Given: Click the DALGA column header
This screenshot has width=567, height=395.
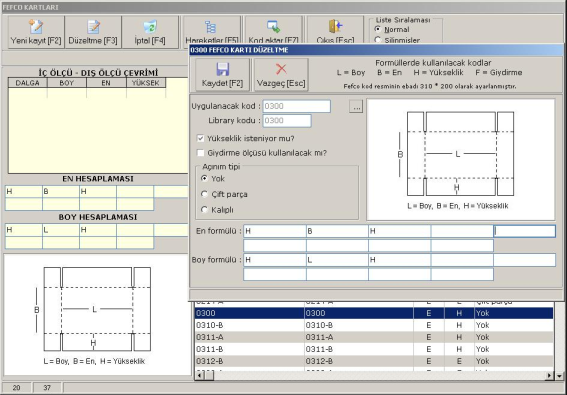Looking at the screenshot, I should point(28,83).
